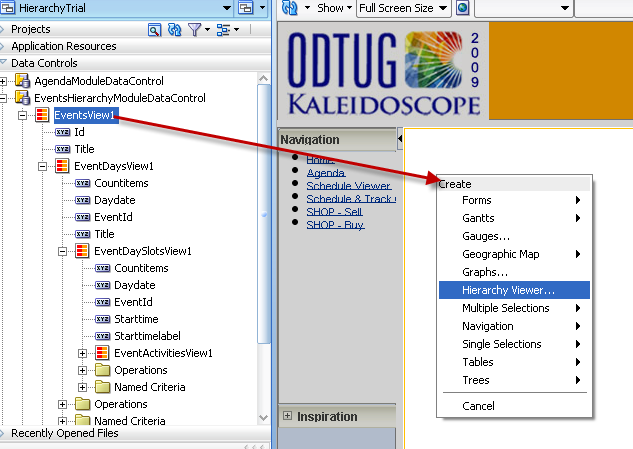633x449 pixels.
Task: Click the ODTUG Kaleidoscope logo image
Action: pyautogui.click(x=384, y=71)
